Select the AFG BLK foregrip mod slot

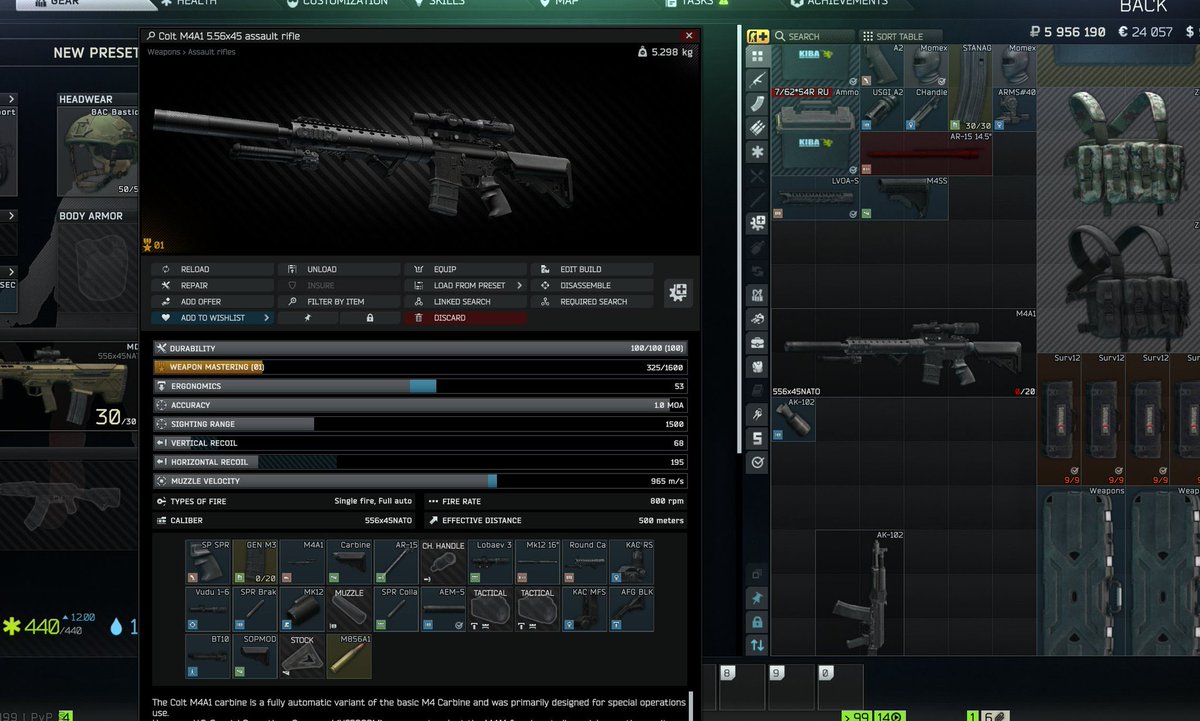(631, 609)
